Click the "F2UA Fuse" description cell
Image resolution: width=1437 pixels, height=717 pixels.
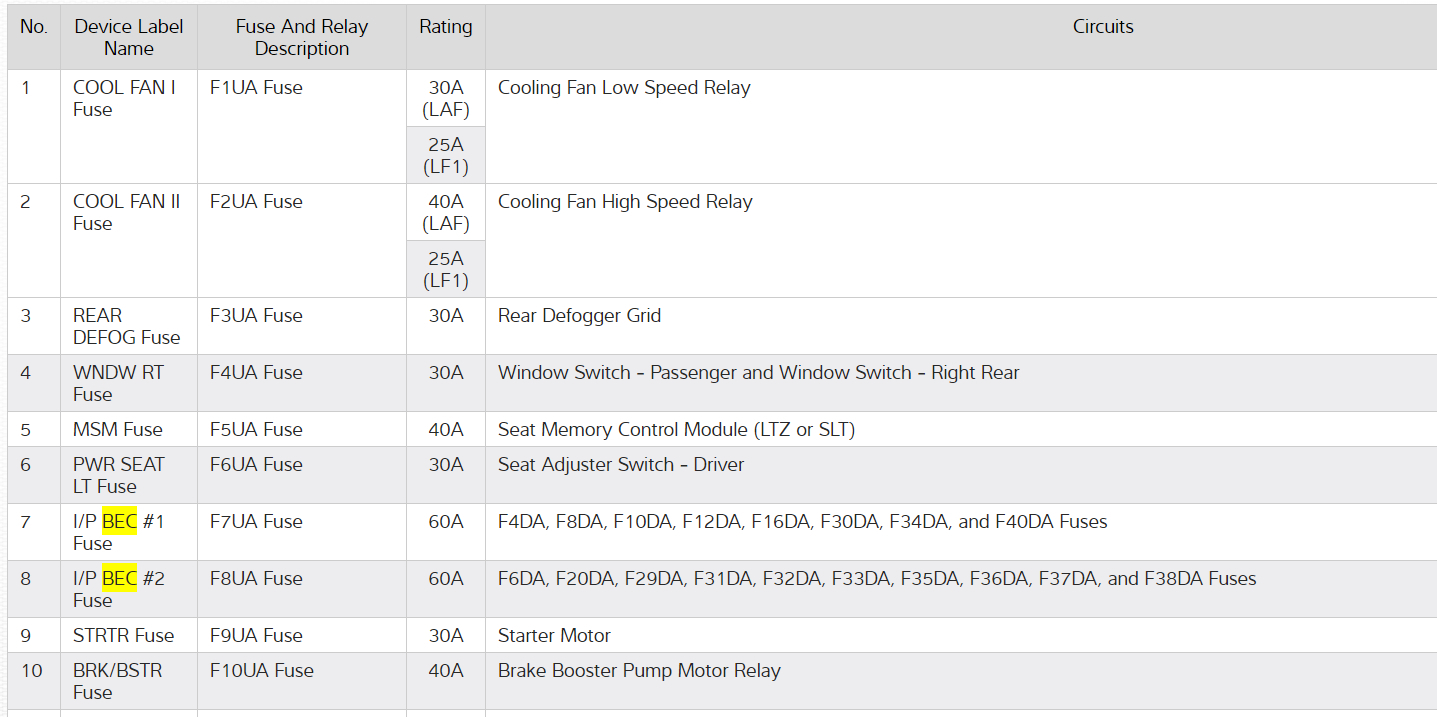[x=256, y=202]
